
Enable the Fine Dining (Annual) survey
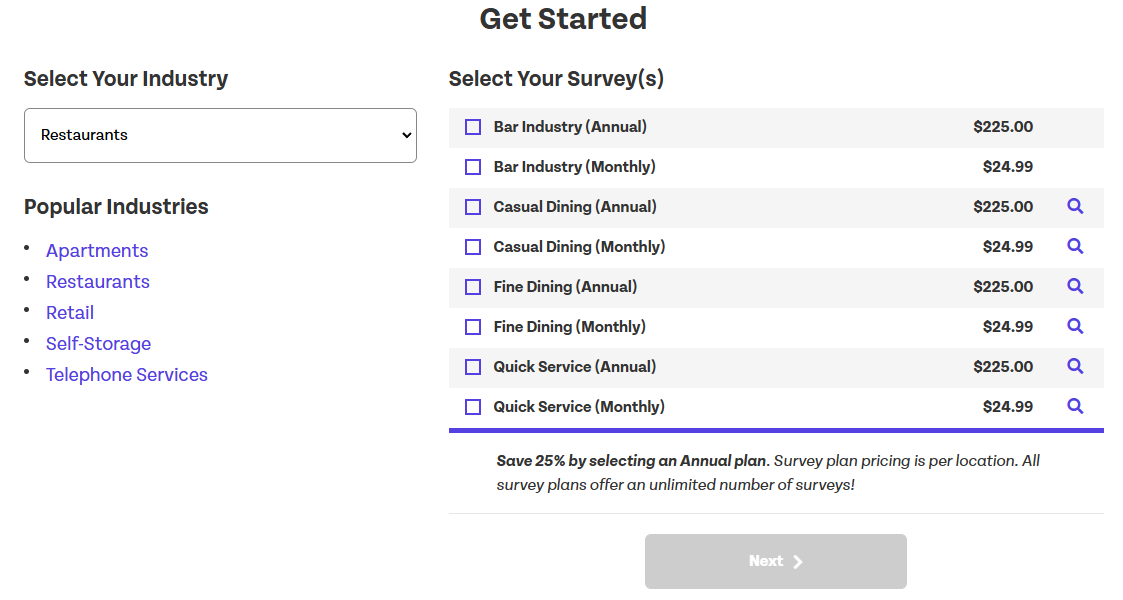point(472,286)
